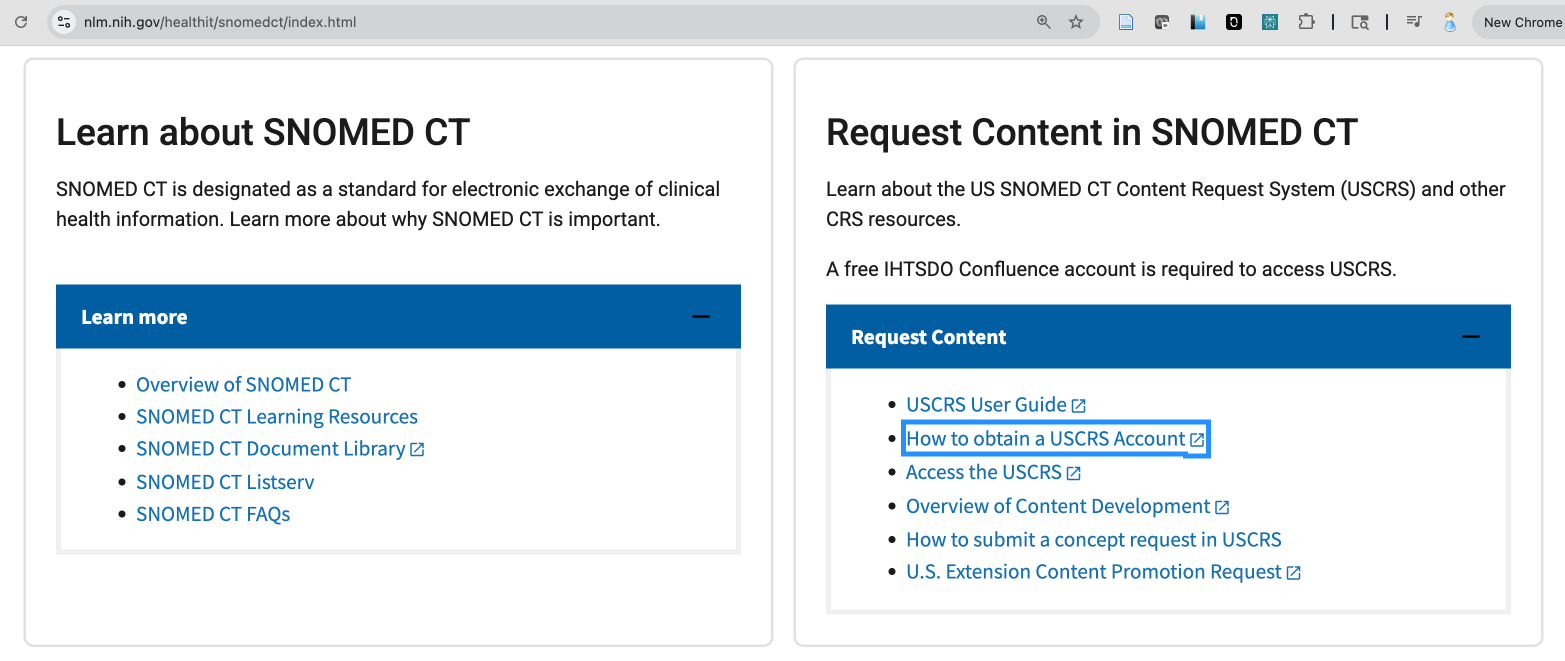Open the SNOMED CT FAQs link
1565x661 pixels.
click(x=213, y=514)
